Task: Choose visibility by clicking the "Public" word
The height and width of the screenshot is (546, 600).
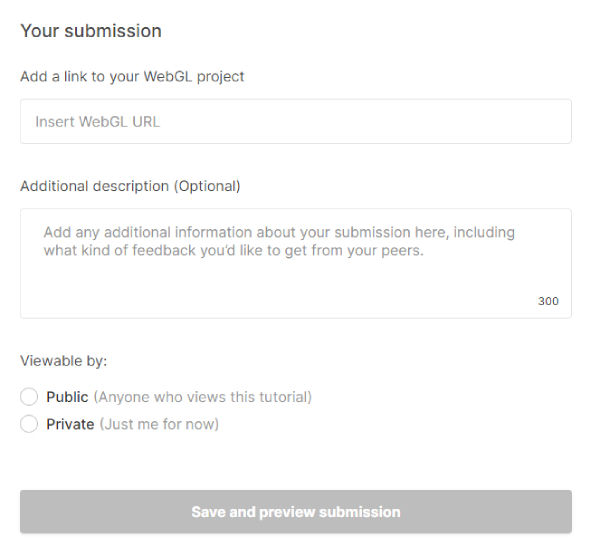Action: [x=67, y=397]
